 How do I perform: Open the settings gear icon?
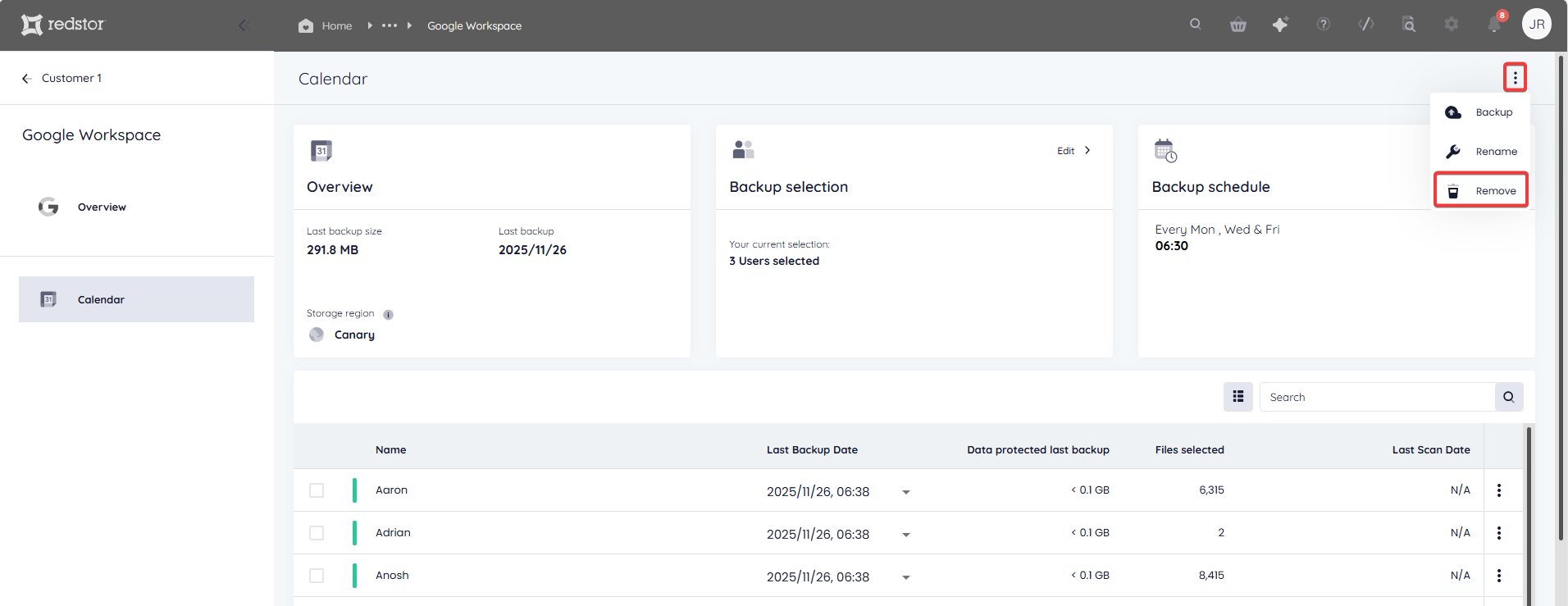tap(1452, 25)
